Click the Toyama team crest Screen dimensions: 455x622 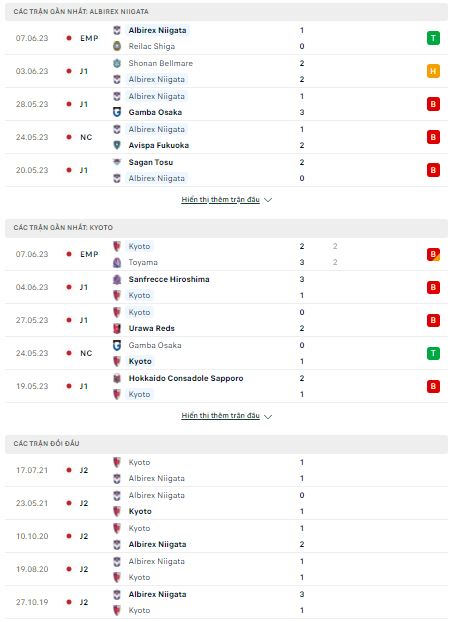point(117,262)
